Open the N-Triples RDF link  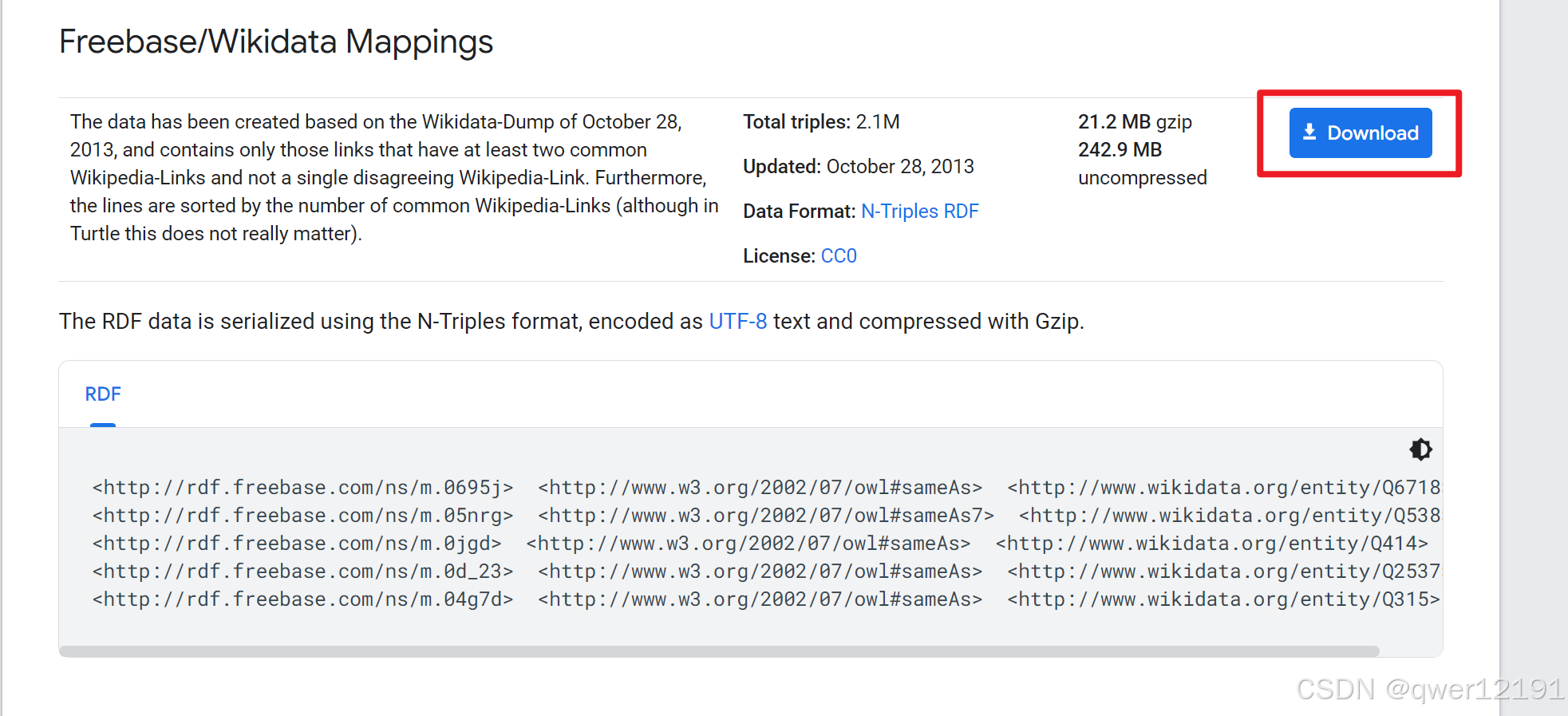pyautogui.click(x=919, y=212)
